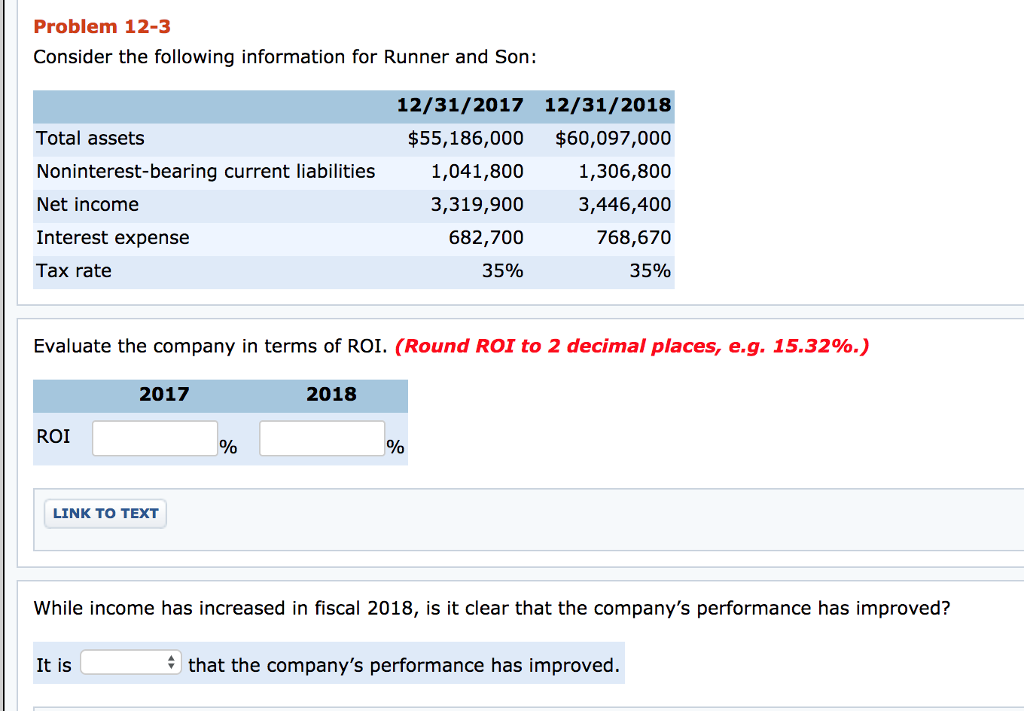This screenshot has height=711, width=1024.
Task: Click the 2017 ROI input field
Action: point(154,439)
